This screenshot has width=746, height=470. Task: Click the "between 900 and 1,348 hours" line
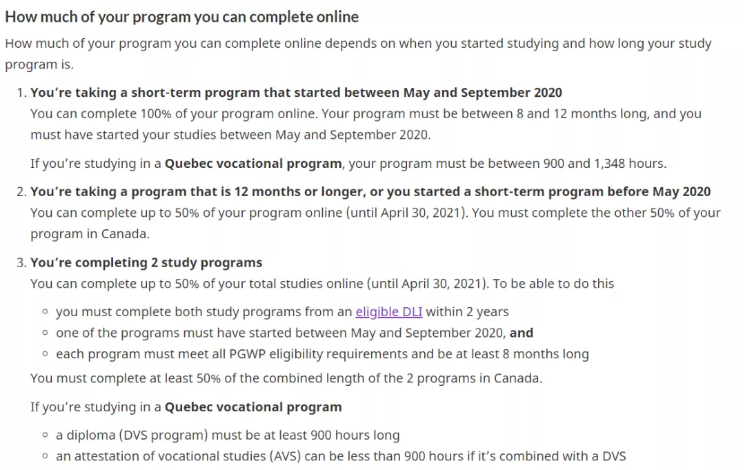tap(347, 163)
